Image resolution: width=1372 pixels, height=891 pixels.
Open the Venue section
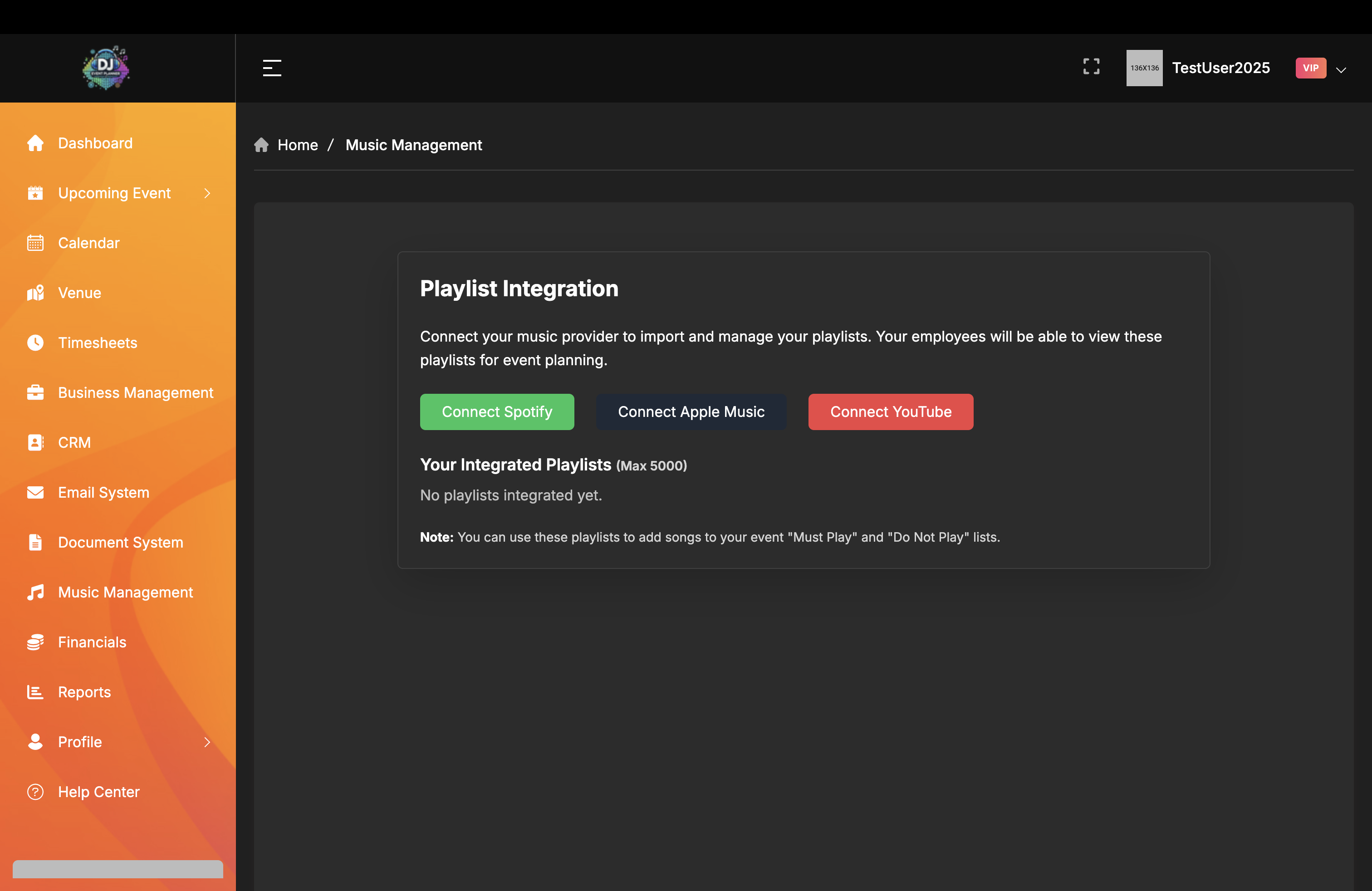(79, 293)
